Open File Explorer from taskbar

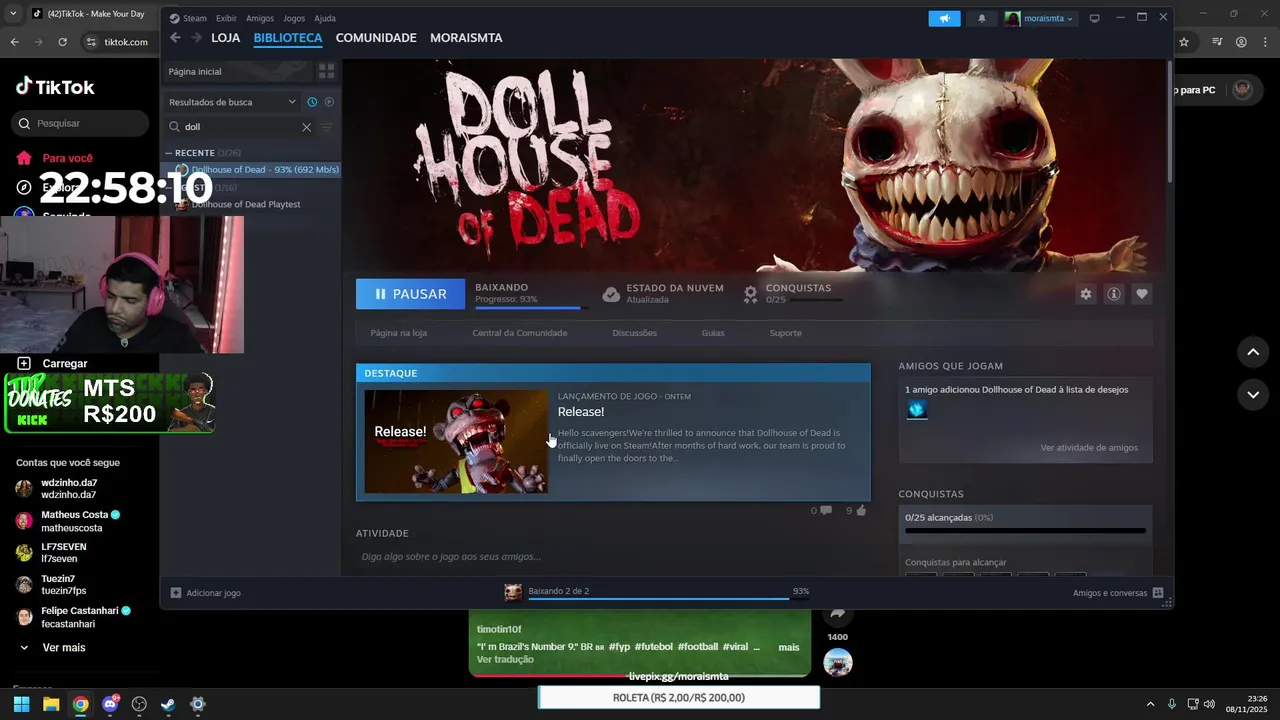pyautogui.click(x=51, y=704)
